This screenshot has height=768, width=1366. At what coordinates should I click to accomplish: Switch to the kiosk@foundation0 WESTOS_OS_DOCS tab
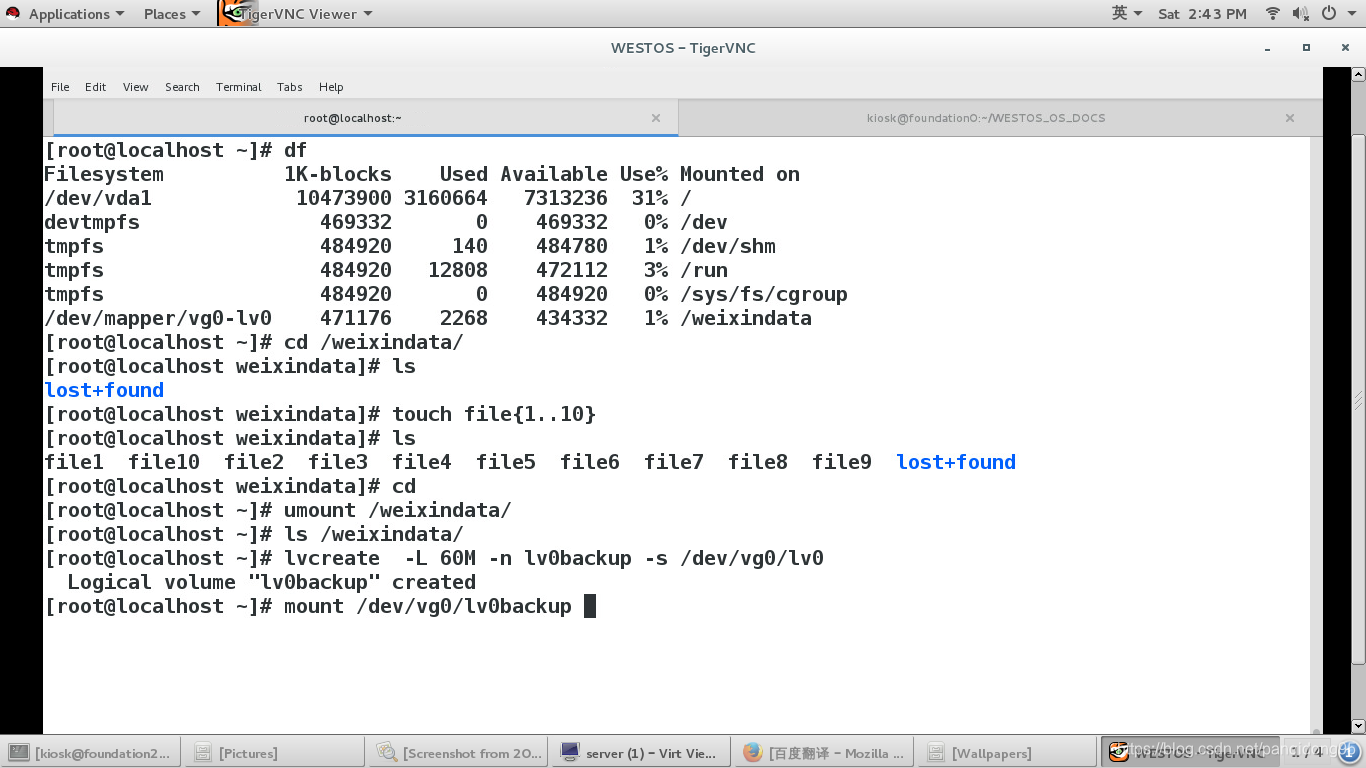[x=986, y=118]
